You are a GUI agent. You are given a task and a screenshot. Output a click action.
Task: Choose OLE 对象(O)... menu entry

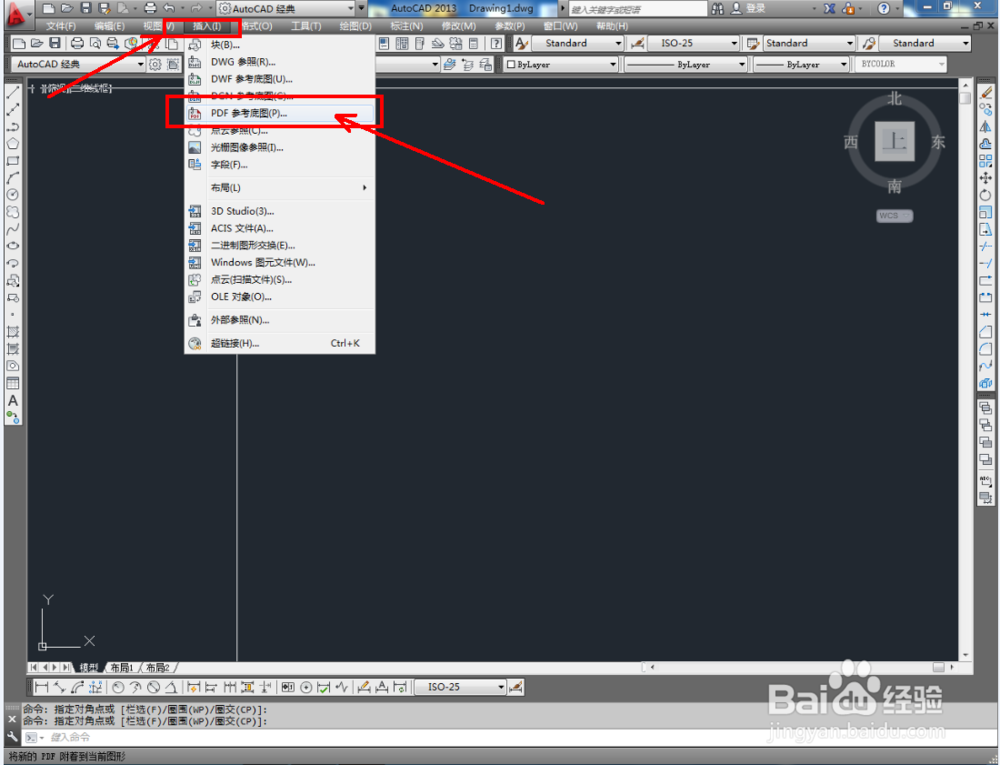(279, 297)
